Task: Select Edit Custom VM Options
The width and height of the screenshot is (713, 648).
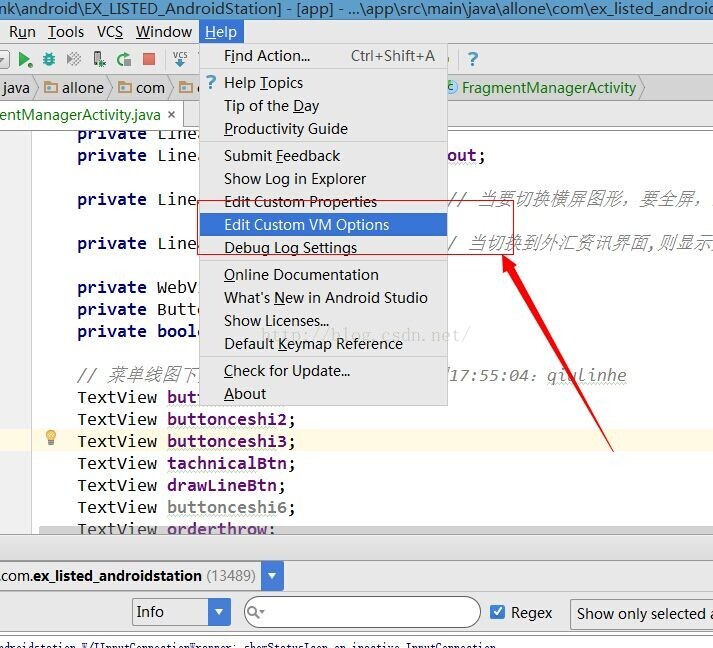Action: pos(323,225)
